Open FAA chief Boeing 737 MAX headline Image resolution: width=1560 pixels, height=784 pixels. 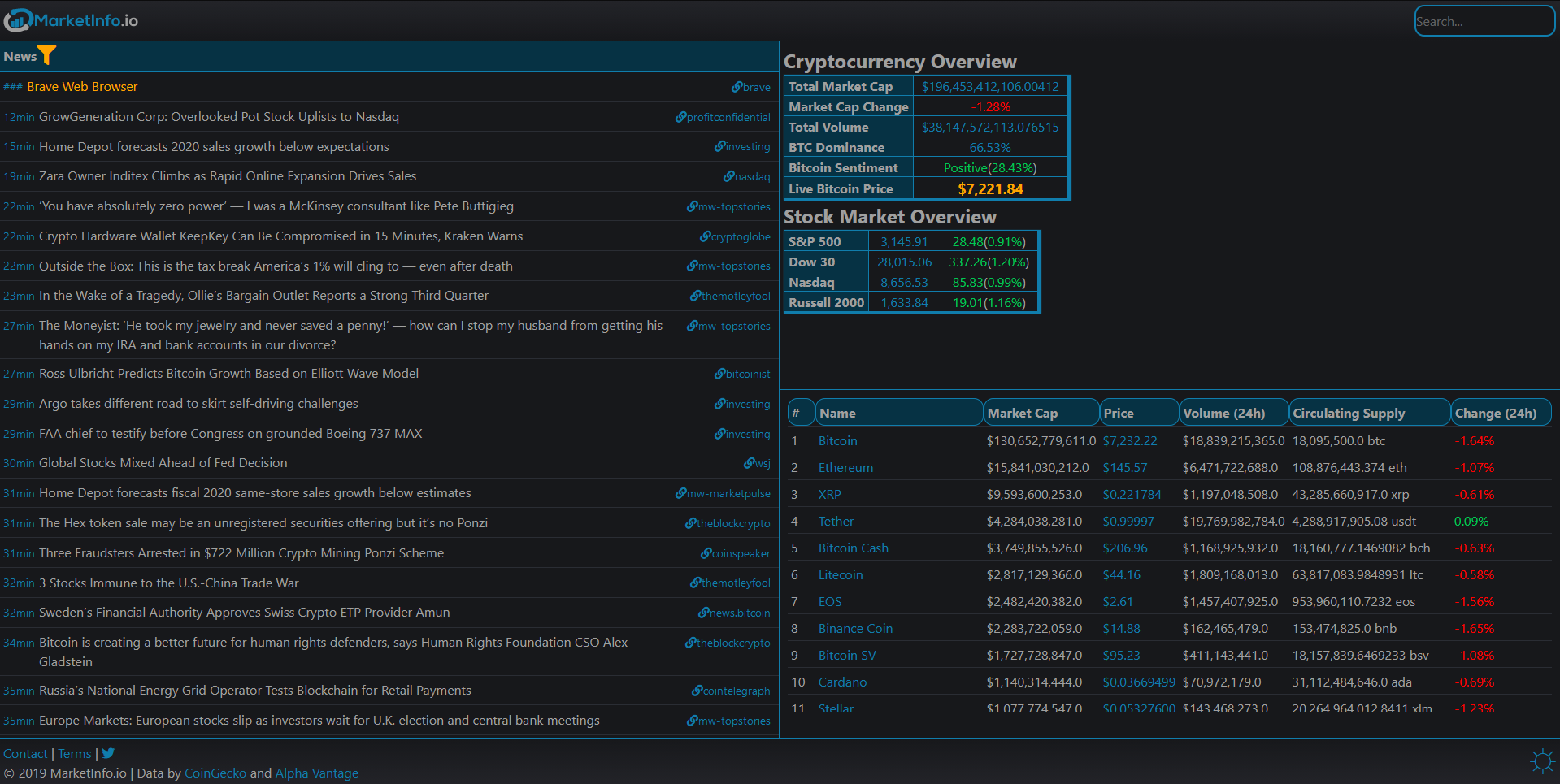(x=230, y=433)
